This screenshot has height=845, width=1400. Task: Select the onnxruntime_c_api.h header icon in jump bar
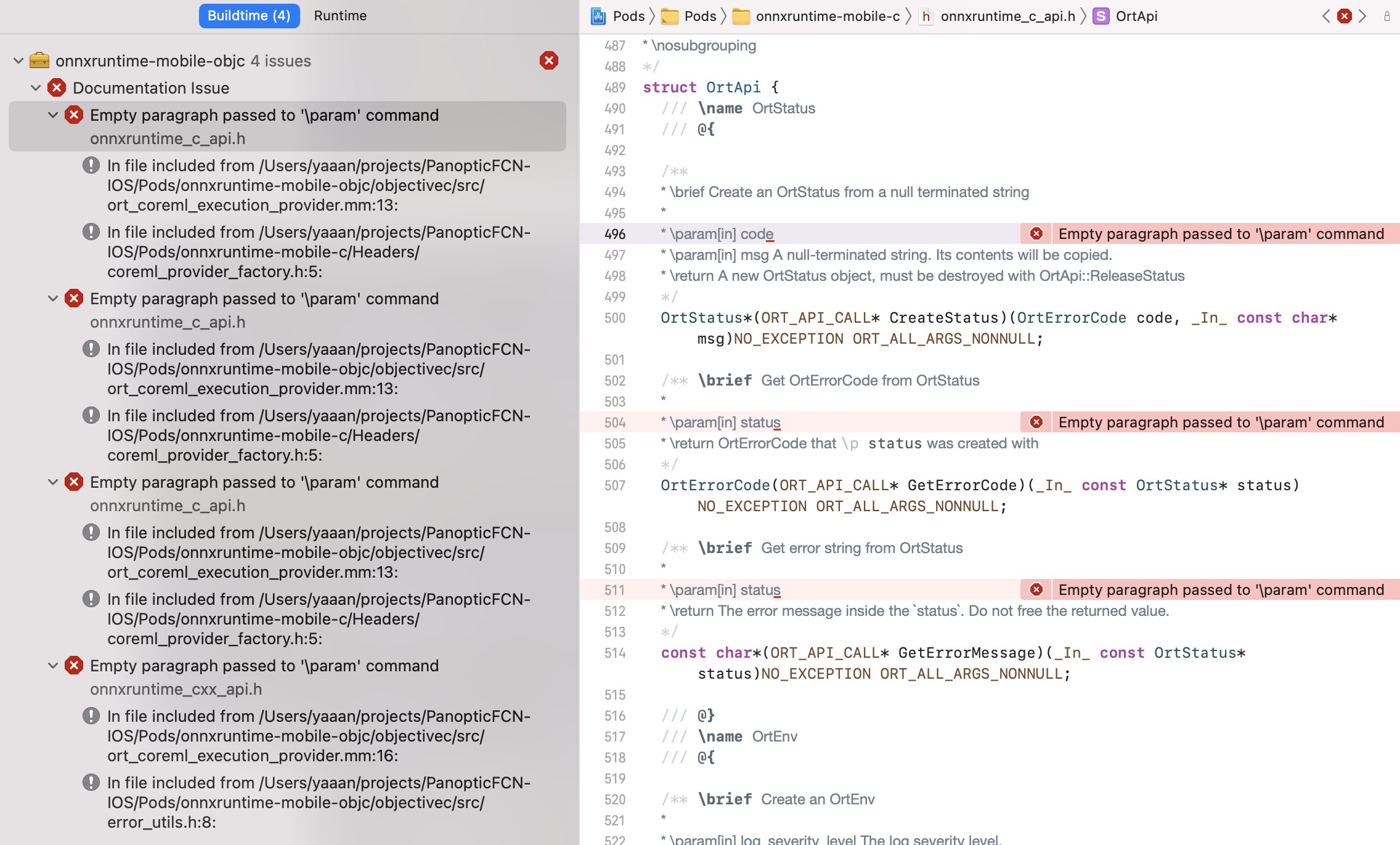click(x=926, y=16)
